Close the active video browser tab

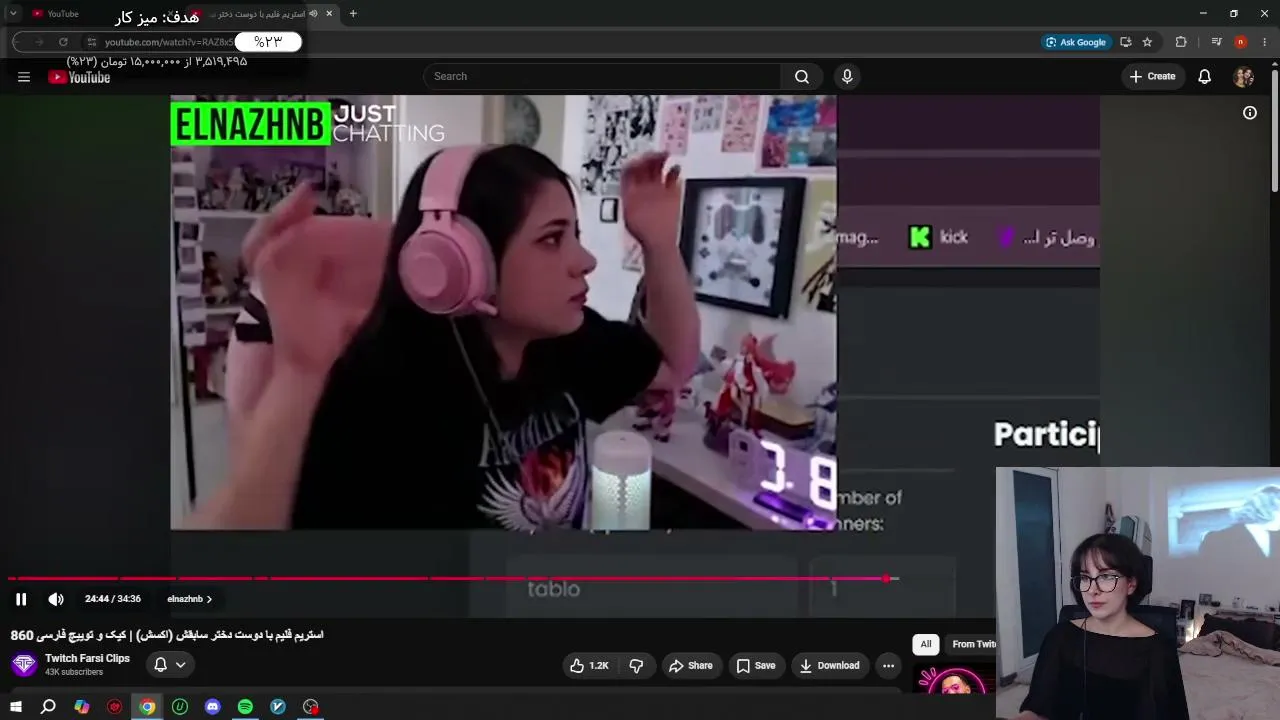click(329, 14)
